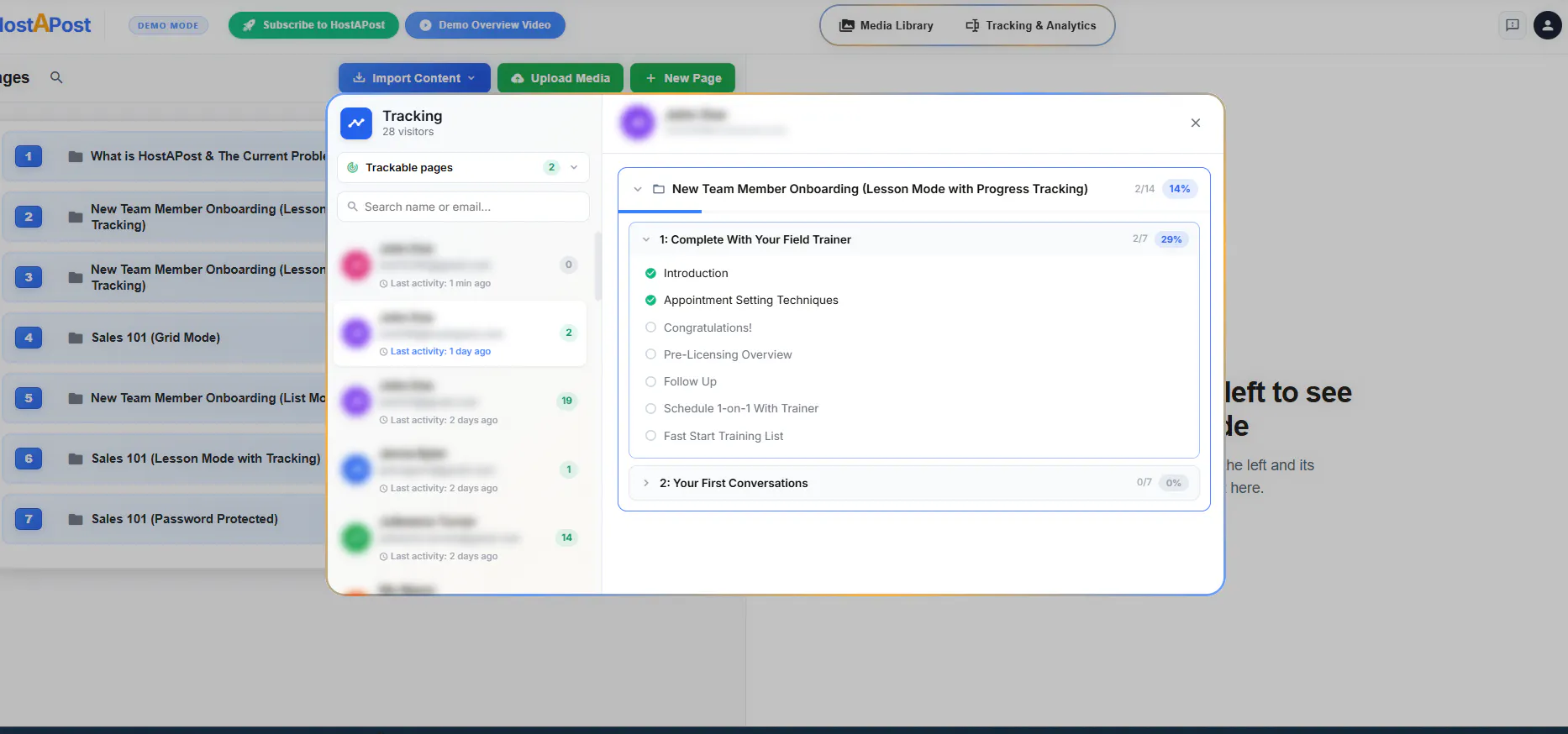Close the Tracking dialog
Screen dimensions: 1568x734
(x=1196, y=123)
